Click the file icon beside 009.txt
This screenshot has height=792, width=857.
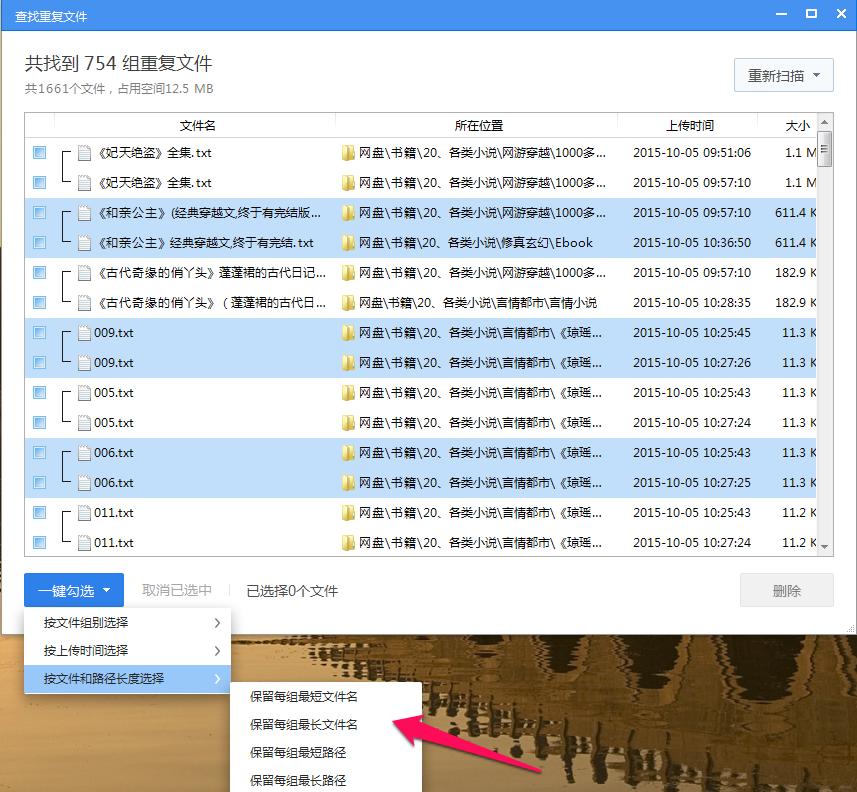click(x=85, y=332)
